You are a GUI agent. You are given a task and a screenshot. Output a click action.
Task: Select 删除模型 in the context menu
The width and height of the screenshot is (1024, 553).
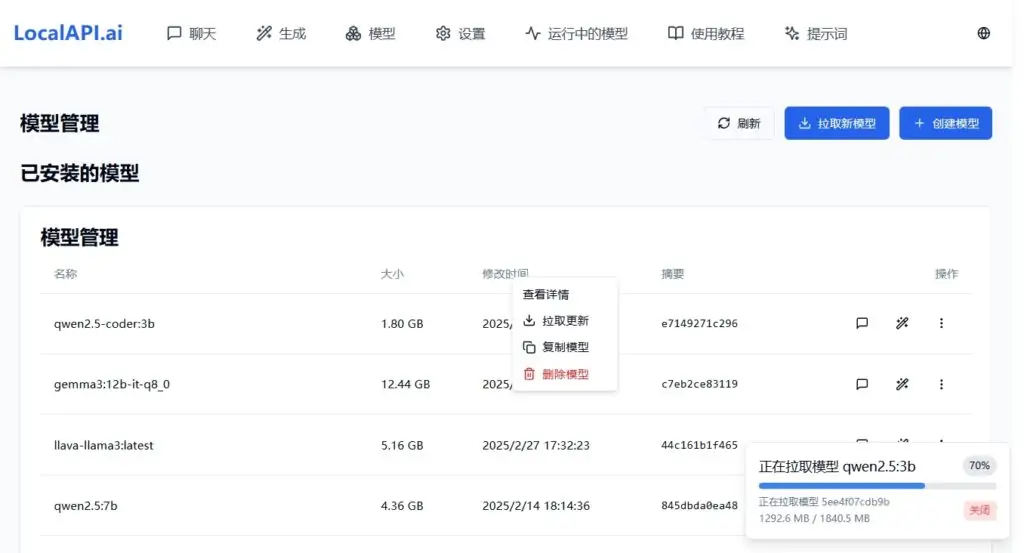pyautogui.click(x=565, y=374)
